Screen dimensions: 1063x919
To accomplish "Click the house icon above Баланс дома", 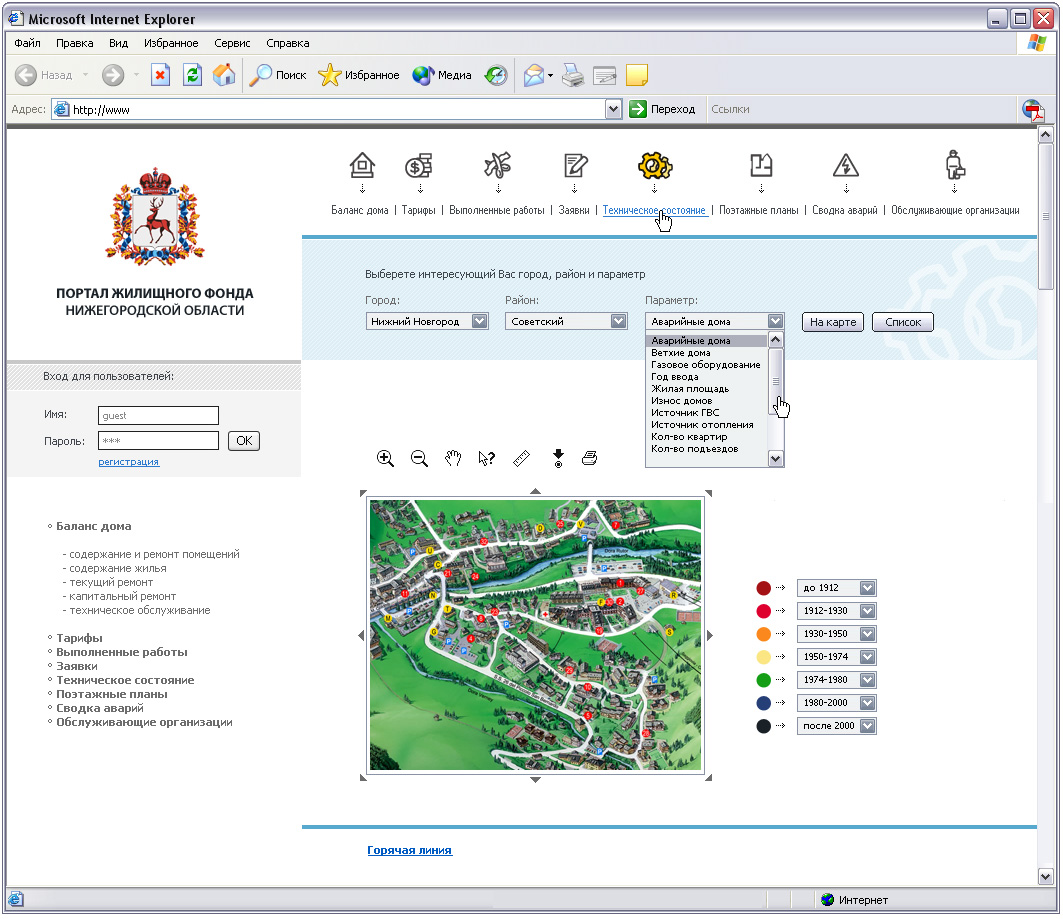I will pyautogui.click(x=362, y=165).
